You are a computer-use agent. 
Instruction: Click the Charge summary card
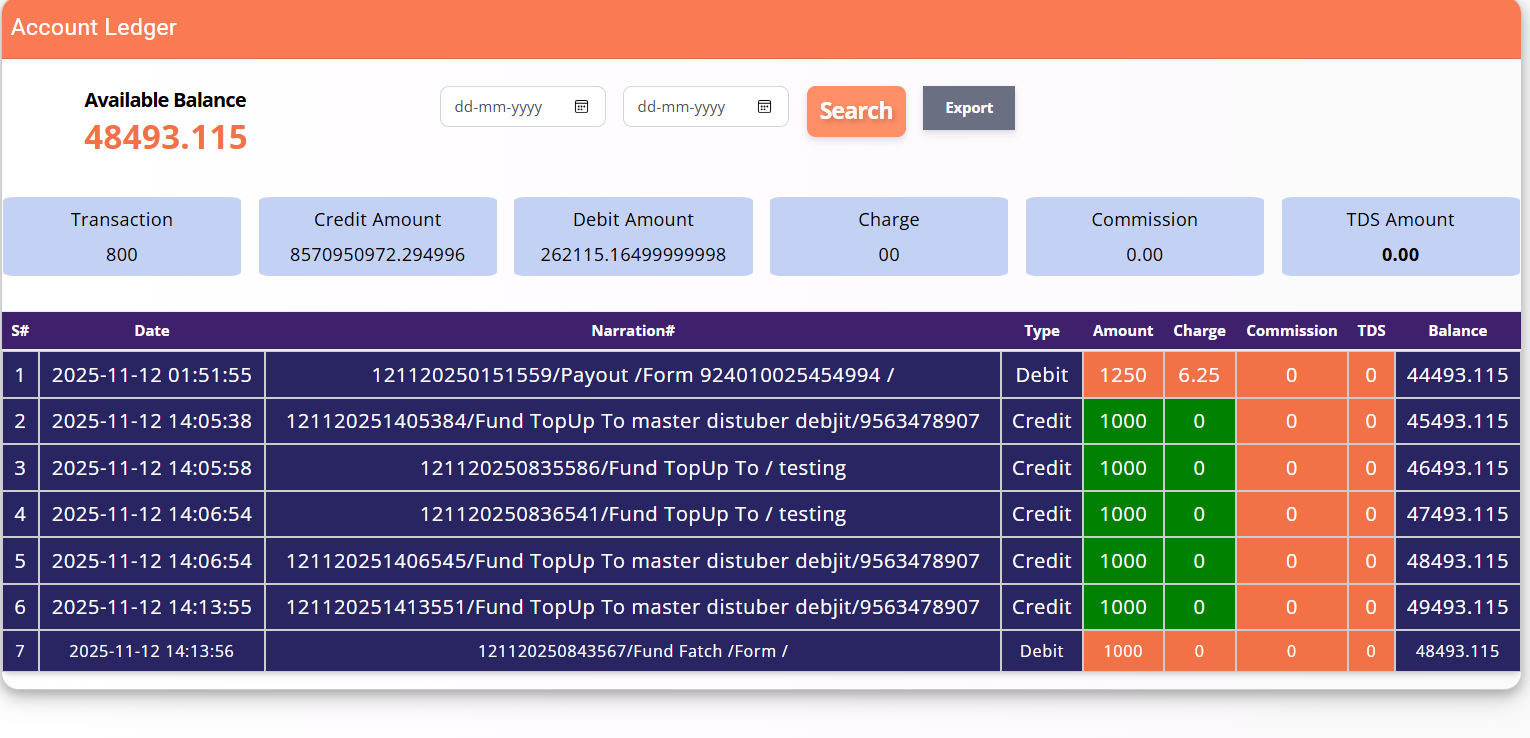pyautogui.click(x=888, y=236)
